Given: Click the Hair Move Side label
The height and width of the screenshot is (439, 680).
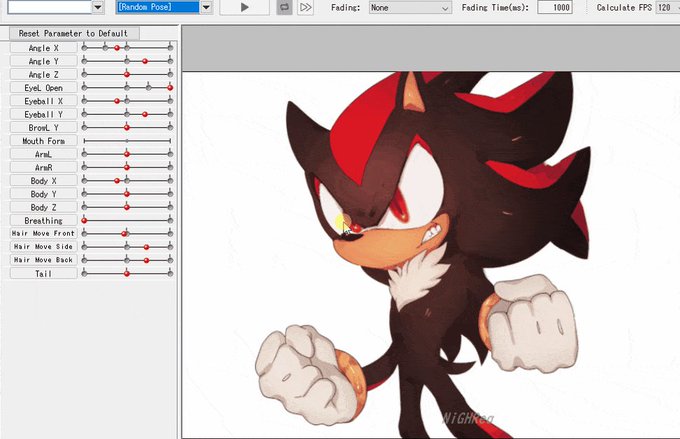Looking at the screenshot, I should (43, 246).
